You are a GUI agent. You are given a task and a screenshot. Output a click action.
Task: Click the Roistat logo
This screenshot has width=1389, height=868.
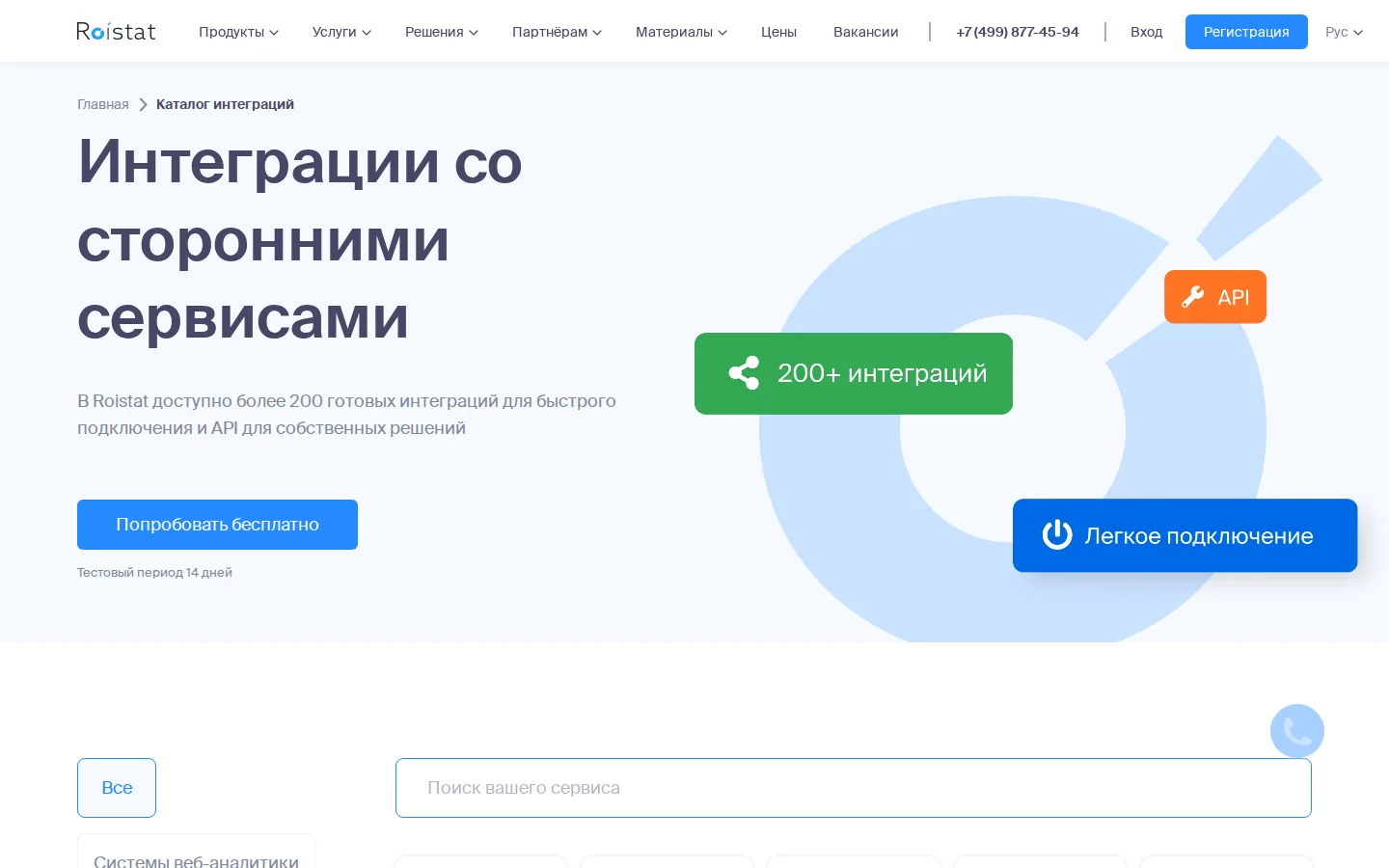(116, 32)
